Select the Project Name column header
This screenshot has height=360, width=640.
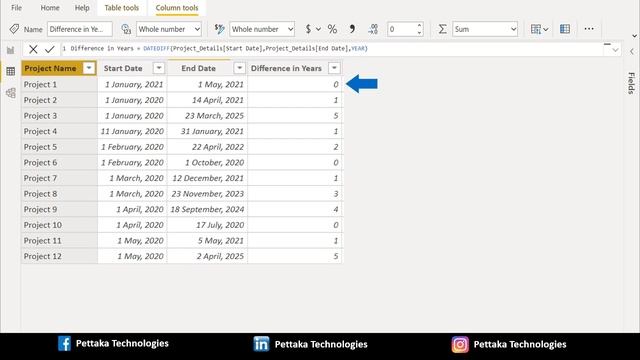coord(50,68)
